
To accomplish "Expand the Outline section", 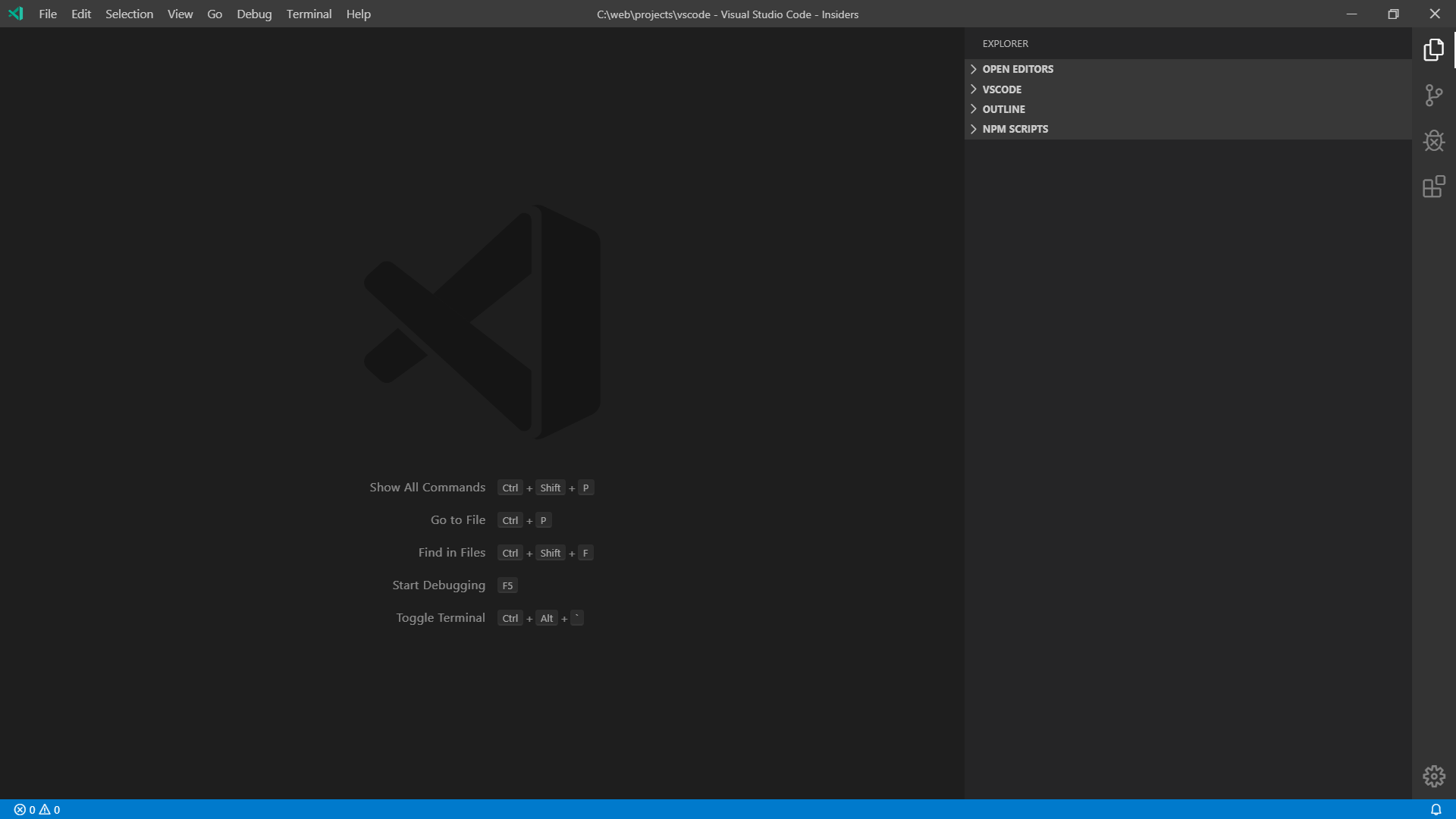I will [x=1003, y=109].
